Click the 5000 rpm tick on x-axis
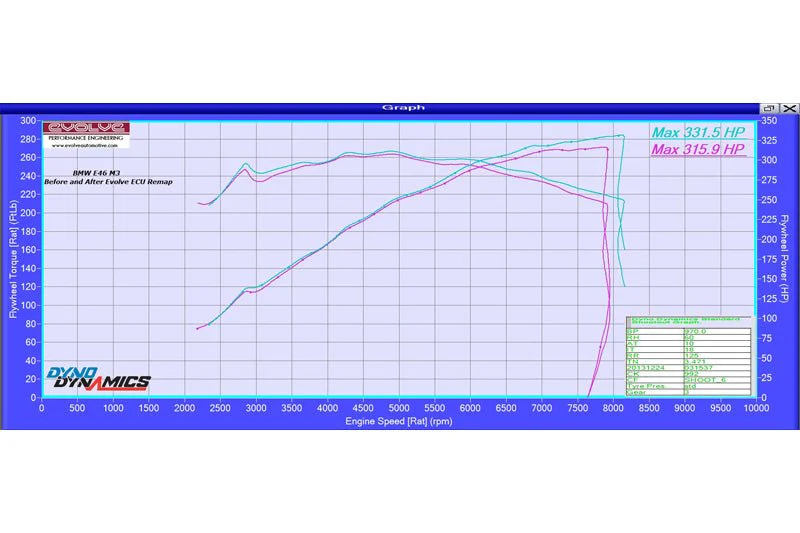Screen dimensions: 800x533 pyautogui.click(x=398, y=408)
